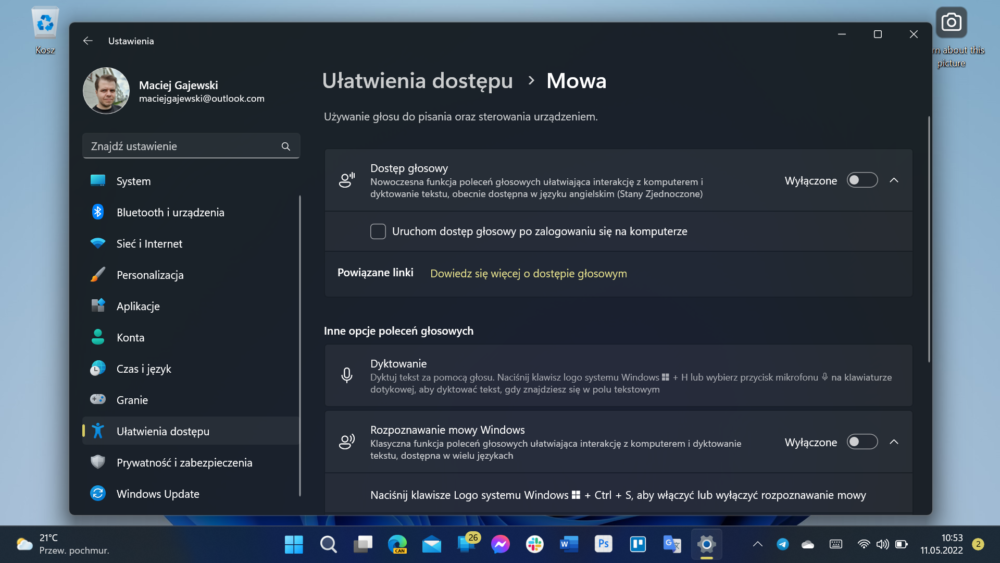Open Messenger from the taskbar
The image size is (1000, 563).
501,545
